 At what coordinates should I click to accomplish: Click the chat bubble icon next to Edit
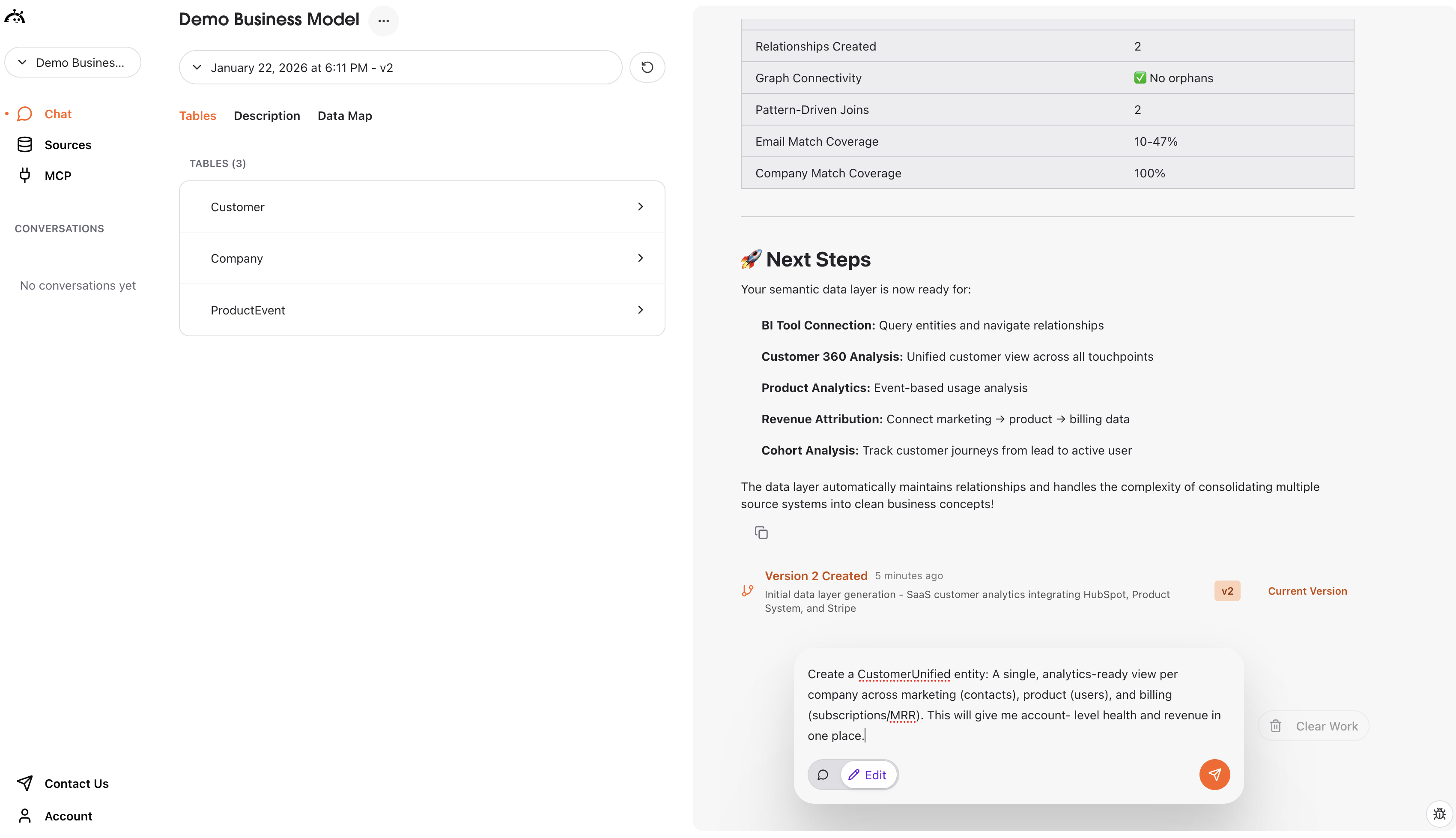pyautogui.click(x=823, y=775)
